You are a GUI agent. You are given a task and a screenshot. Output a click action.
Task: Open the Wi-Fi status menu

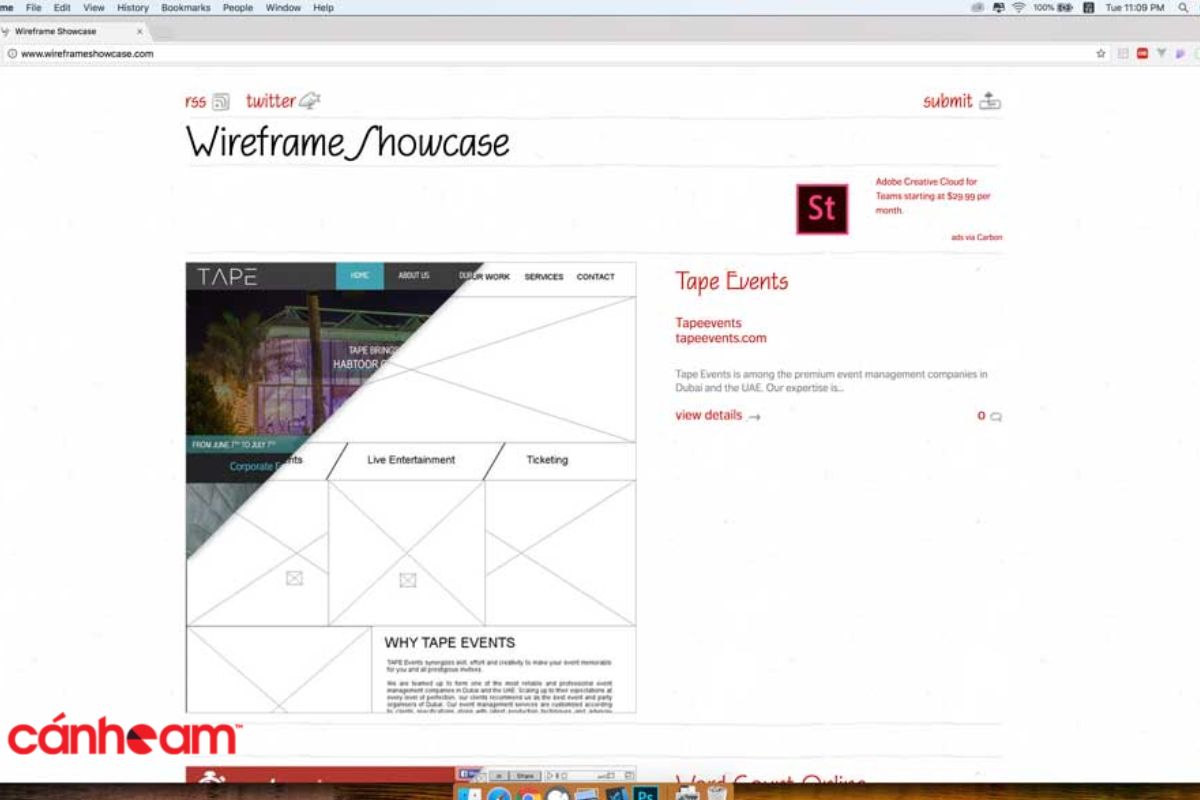pos(1019,7)
